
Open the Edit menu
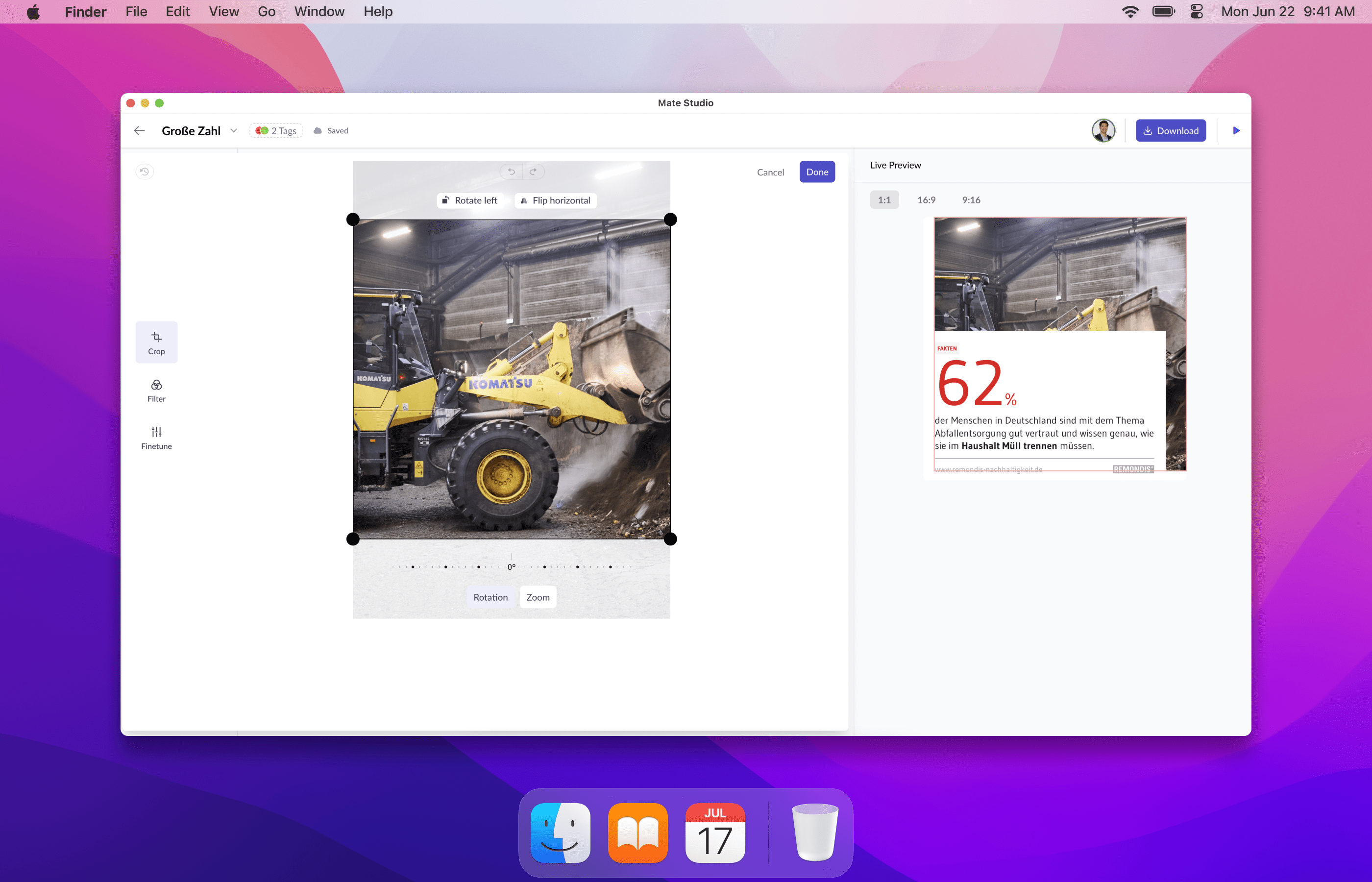[177, 11]
